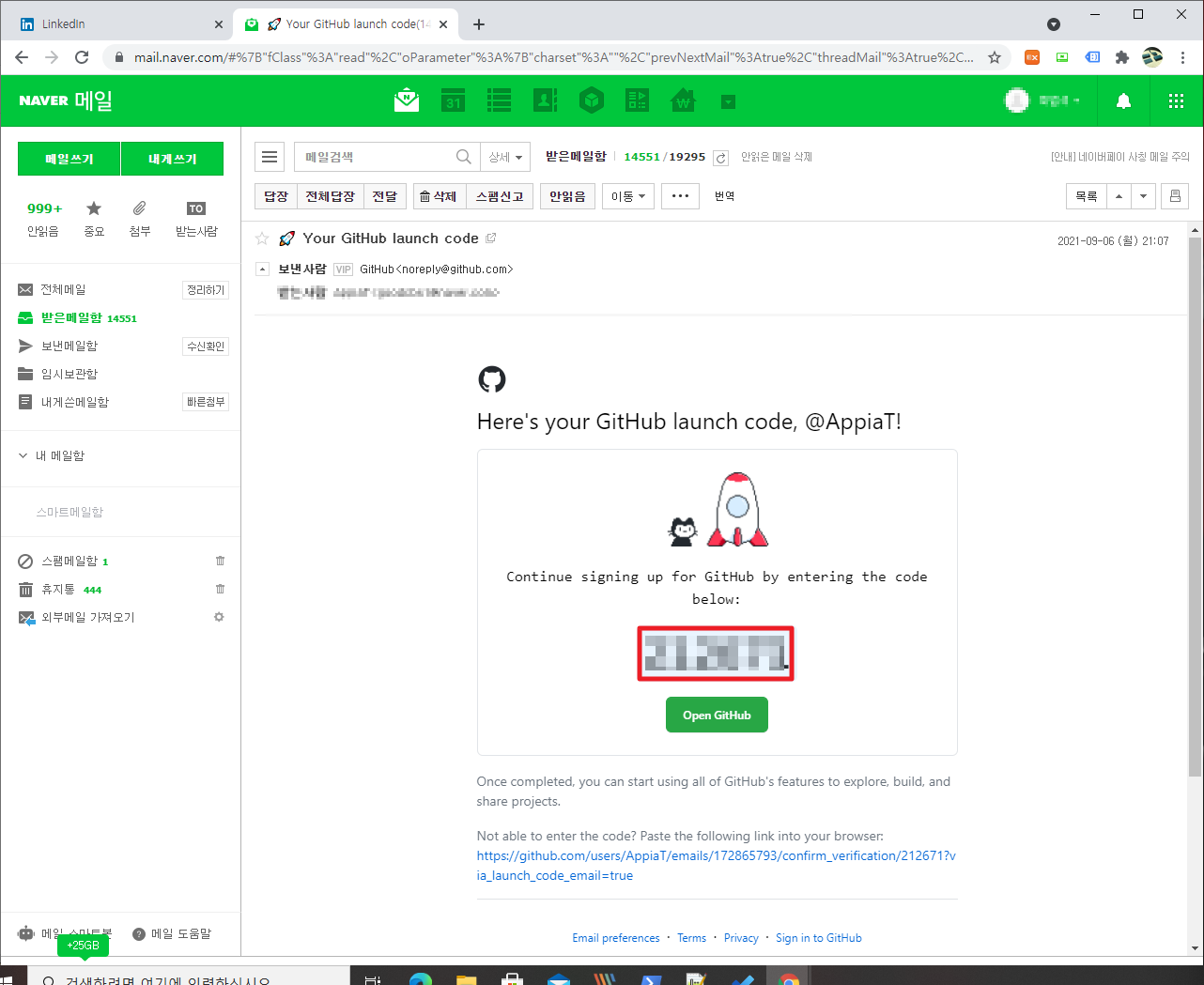The image size is (1204, 985).
Task: Open 상세 detailed search dropdown
Action: pyautogui.click(x=505, y=157)
